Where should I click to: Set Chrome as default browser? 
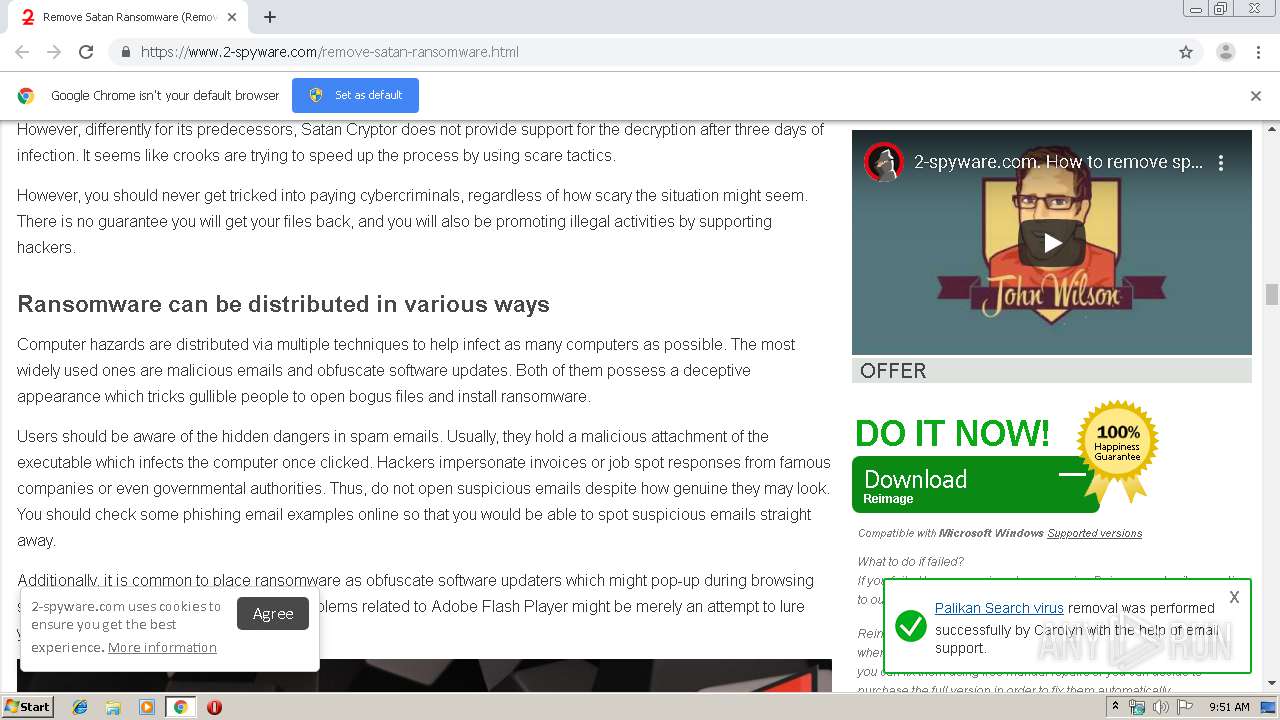point(355,95)
